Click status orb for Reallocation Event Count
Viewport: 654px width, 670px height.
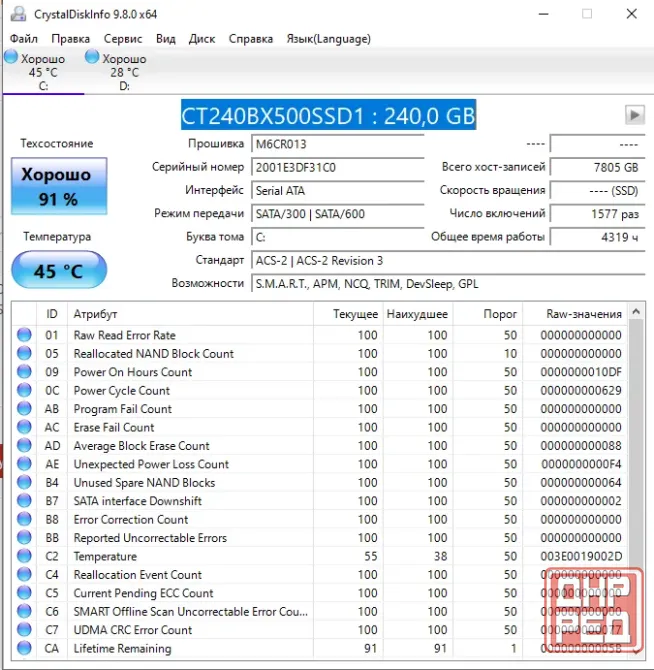(x=24, y=574)
